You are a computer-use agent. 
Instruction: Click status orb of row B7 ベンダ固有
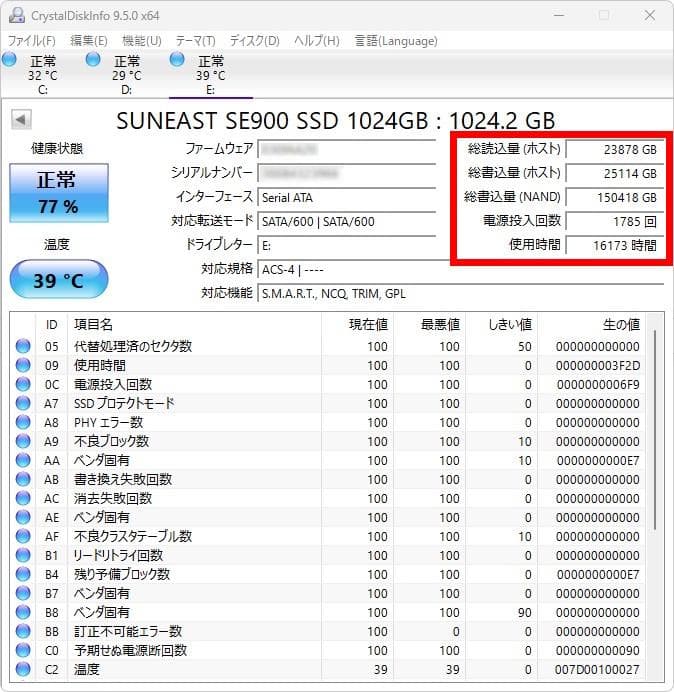pos(23,593)
